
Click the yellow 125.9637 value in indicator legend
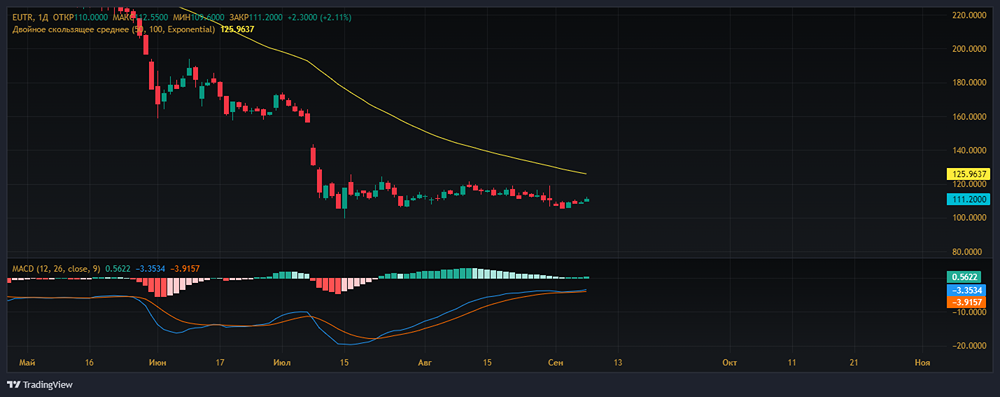(x=237, y=30)
